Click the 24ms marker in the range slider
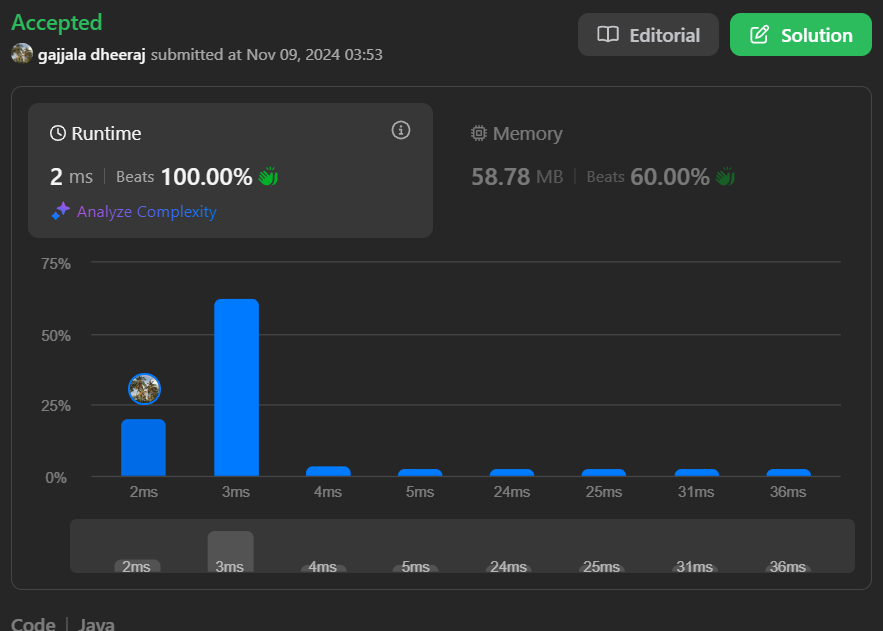Screen dimensions: 883x631 coord(508,567)
